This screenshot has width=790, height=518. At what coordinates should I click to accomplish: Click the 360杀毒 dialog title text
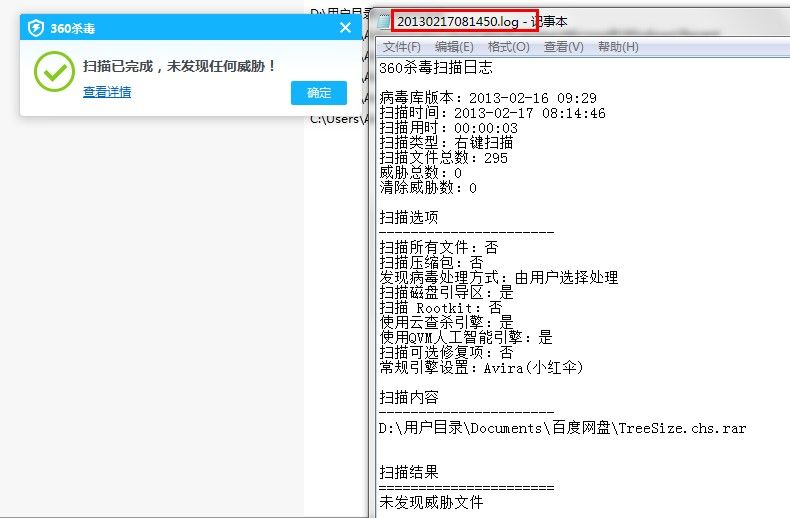pyautogui.click(x=73, y=28)
